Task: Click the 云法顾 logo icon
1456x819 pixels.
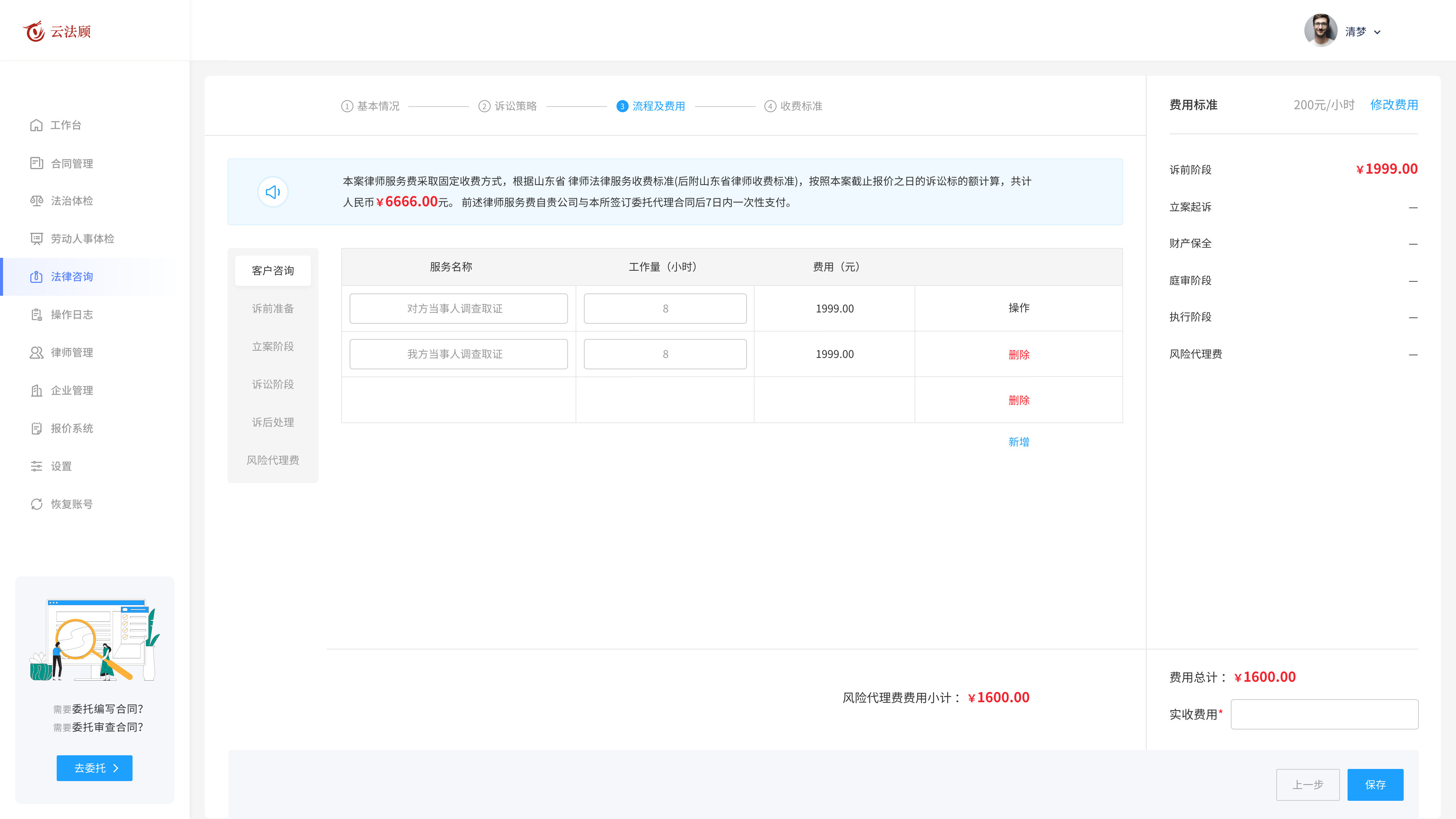Action: click(x=34, y=31)
